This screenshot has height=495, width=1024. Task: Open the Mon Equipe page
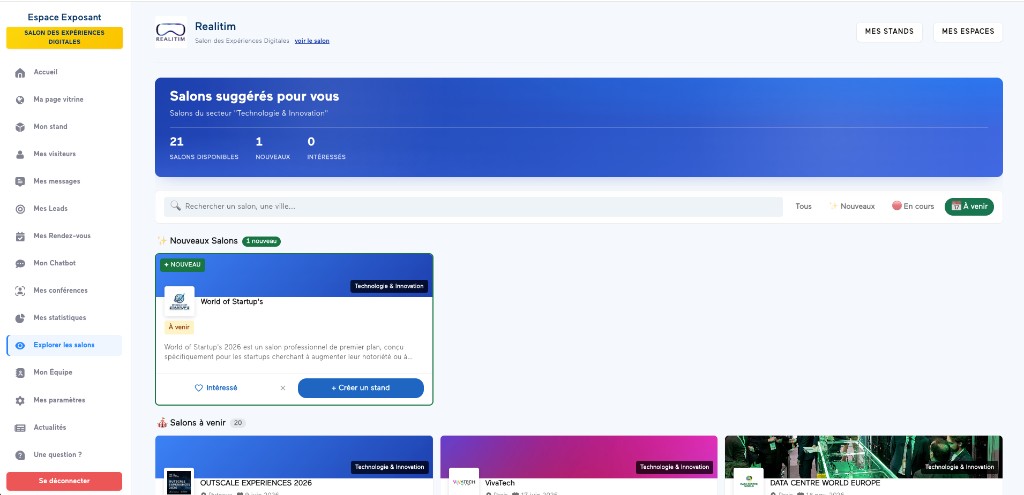[x=64, y=373]
